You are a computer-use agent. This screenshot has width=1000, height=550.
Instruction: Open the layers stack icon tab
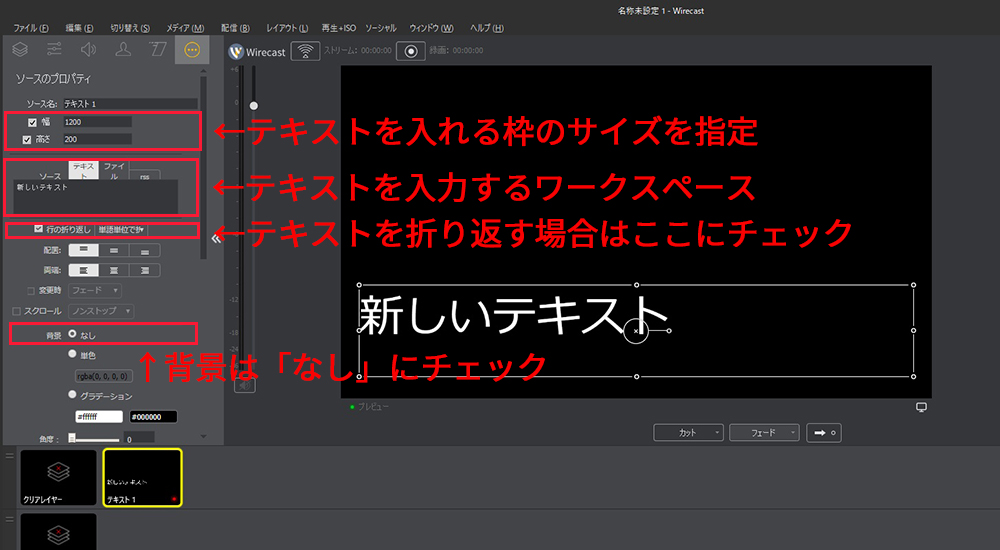pos(19,49)
